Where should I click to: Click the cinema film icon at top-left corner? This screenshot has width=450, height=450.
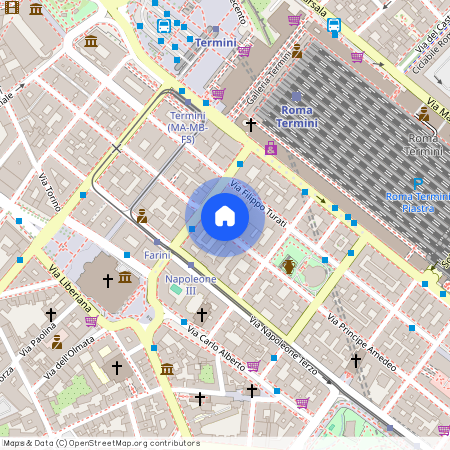click(12, 7)
